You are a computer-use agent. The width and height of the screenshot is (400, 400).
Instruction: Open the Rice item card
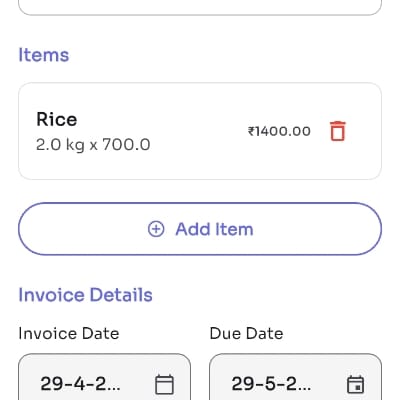(x=200, y=131)
